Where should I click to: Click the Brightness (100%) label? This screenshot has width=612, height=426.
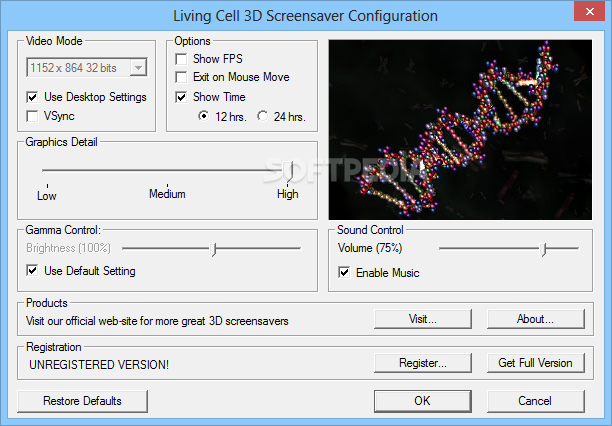[68, 248]
